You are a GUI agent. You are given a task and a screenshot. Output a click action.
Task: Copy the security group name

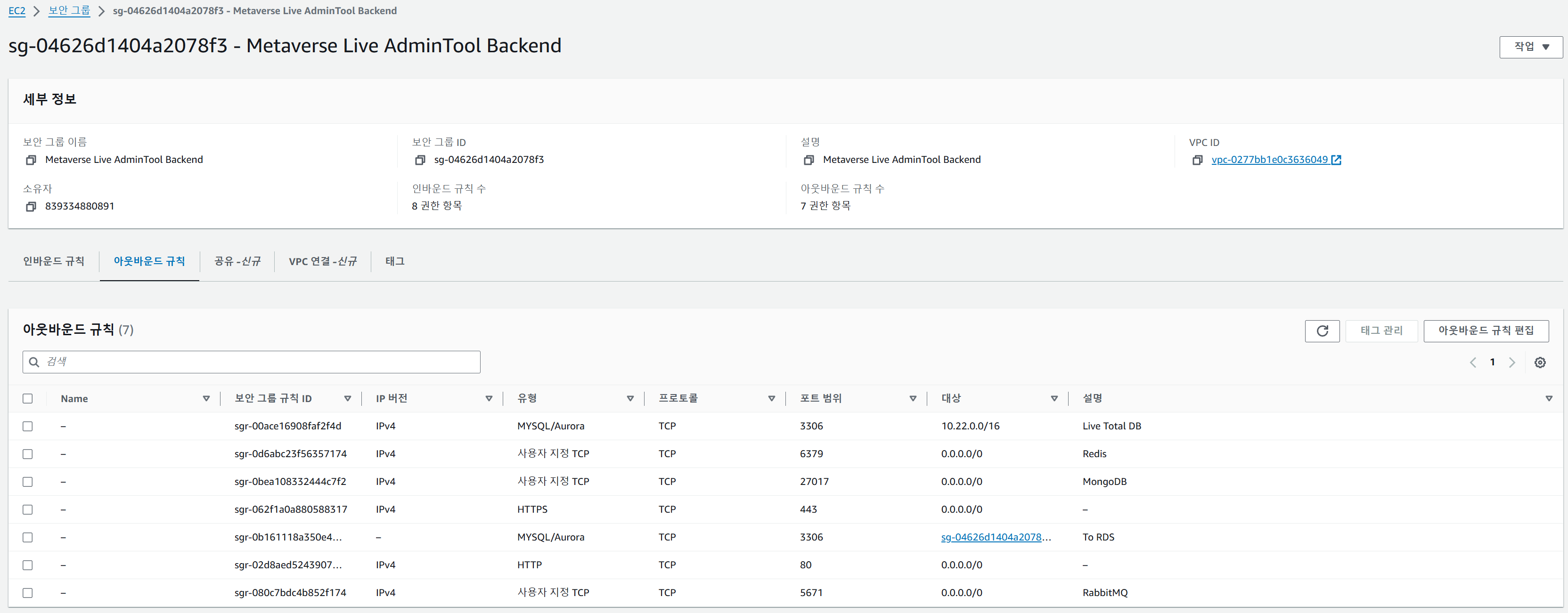[x=31, y=161]
